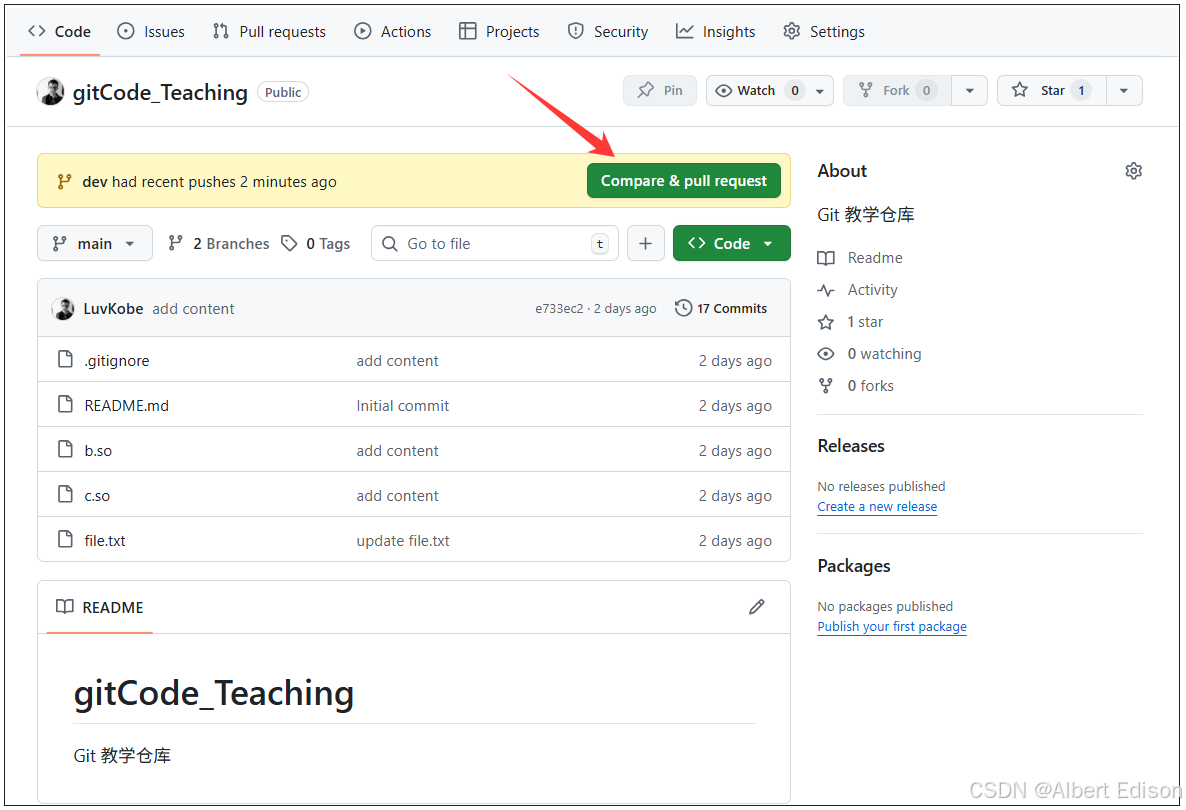Open update file.txt commit message
Screen dimensions: 1186x810
point(402,541)
